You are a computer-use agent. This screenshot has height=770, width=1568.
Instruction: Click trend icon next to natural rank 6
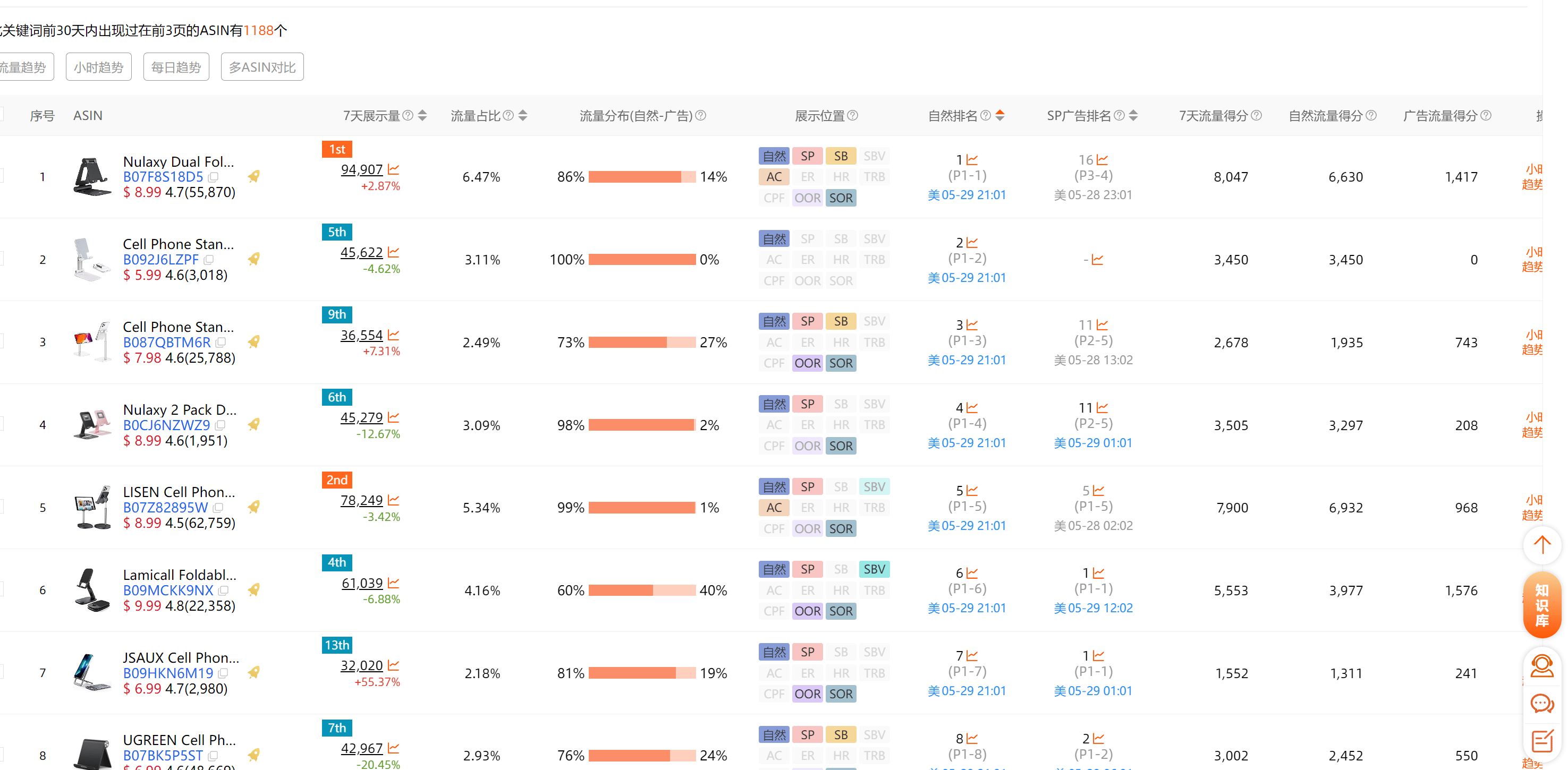[x=972, y=573]
